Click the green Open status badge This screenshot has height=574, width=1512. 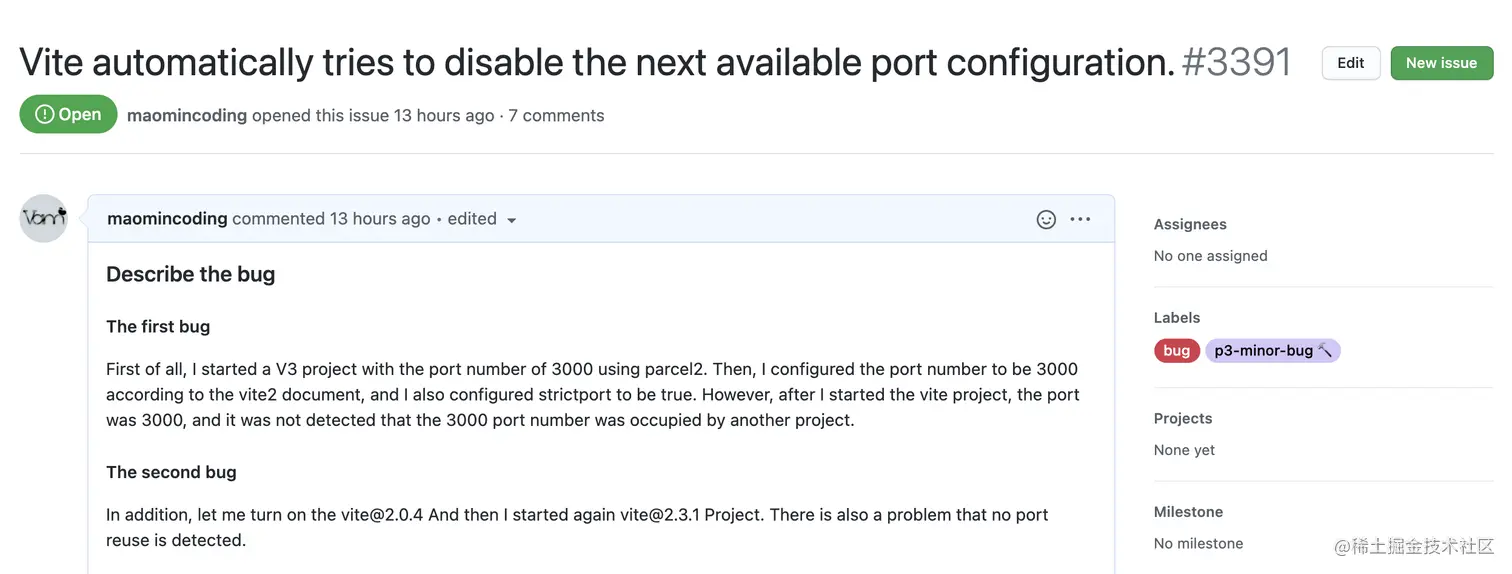(68, 115)
